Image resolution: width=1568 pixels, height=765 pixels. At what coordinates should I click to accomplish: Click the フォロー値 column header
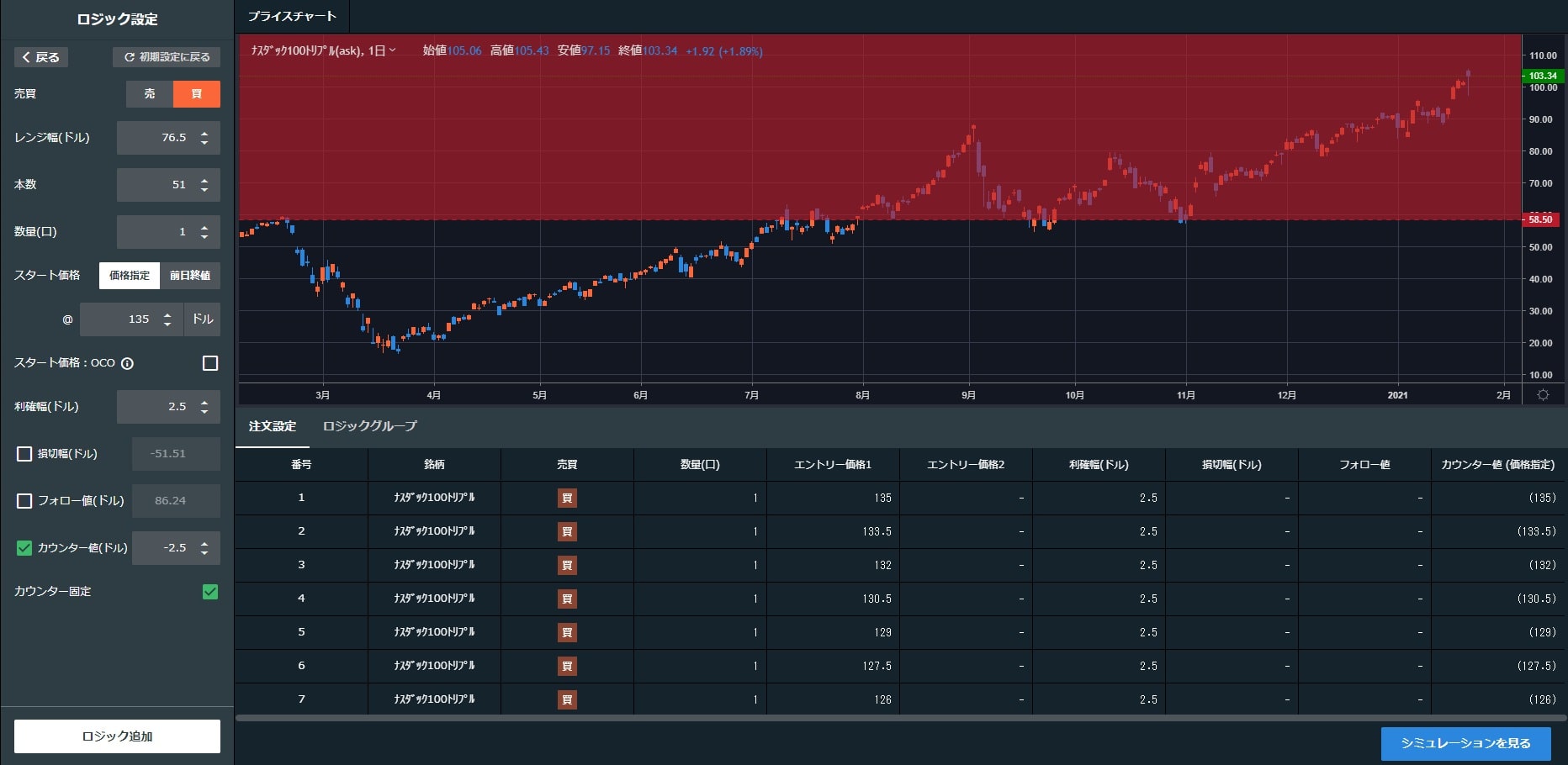[x=1364, y=465]
